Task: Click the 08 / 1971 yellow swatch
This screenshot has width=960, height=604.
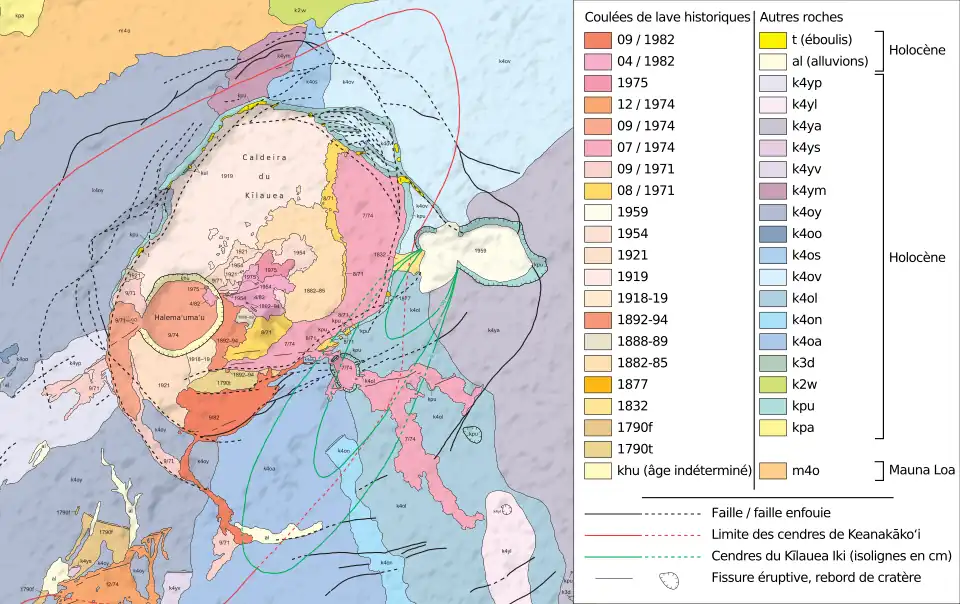Action: pos(598,191)
